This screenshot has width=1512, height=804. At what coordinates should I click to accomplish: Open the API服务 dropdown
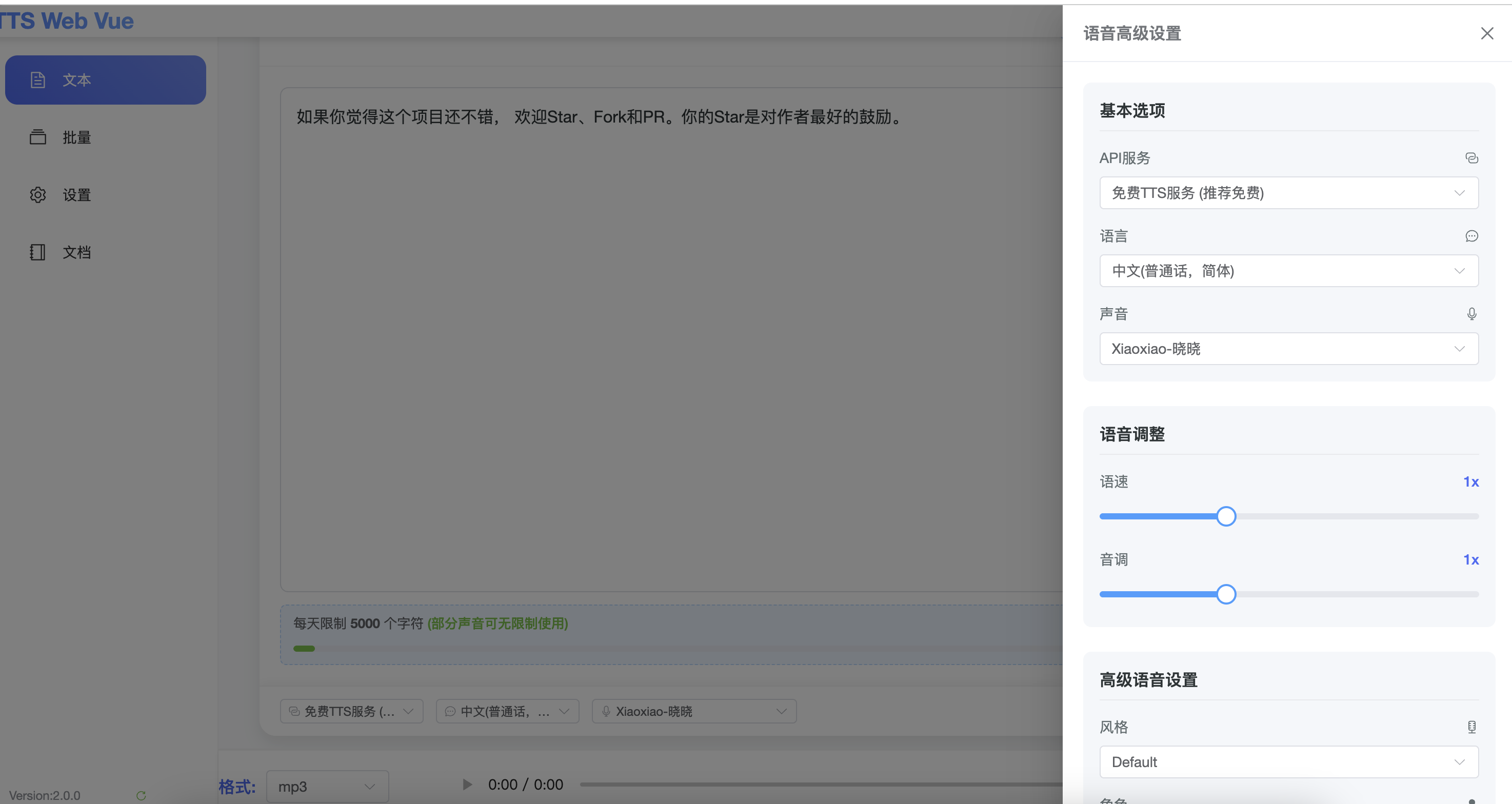(1288, 192)
